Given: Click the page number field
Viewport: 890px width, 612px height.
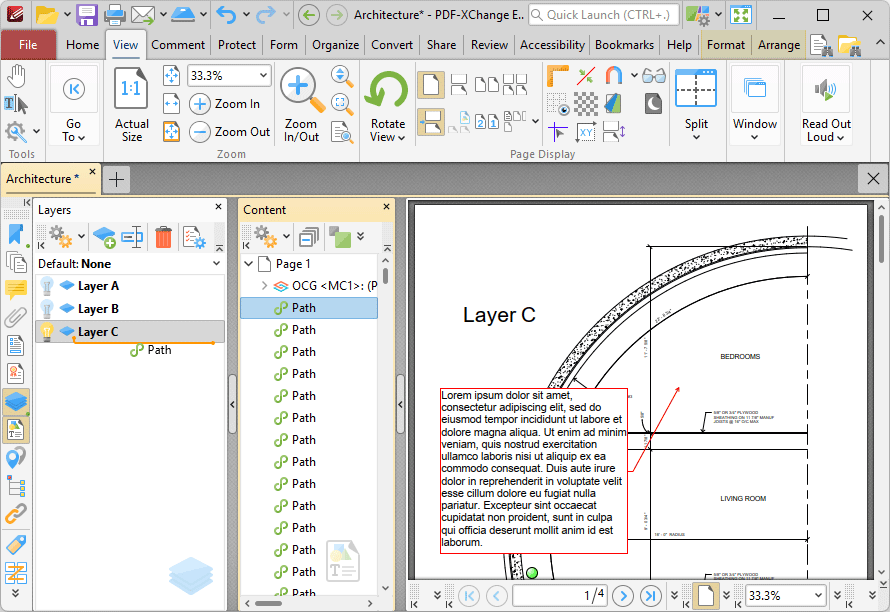Looking at the screenshot, I should (x=560, y=596).
